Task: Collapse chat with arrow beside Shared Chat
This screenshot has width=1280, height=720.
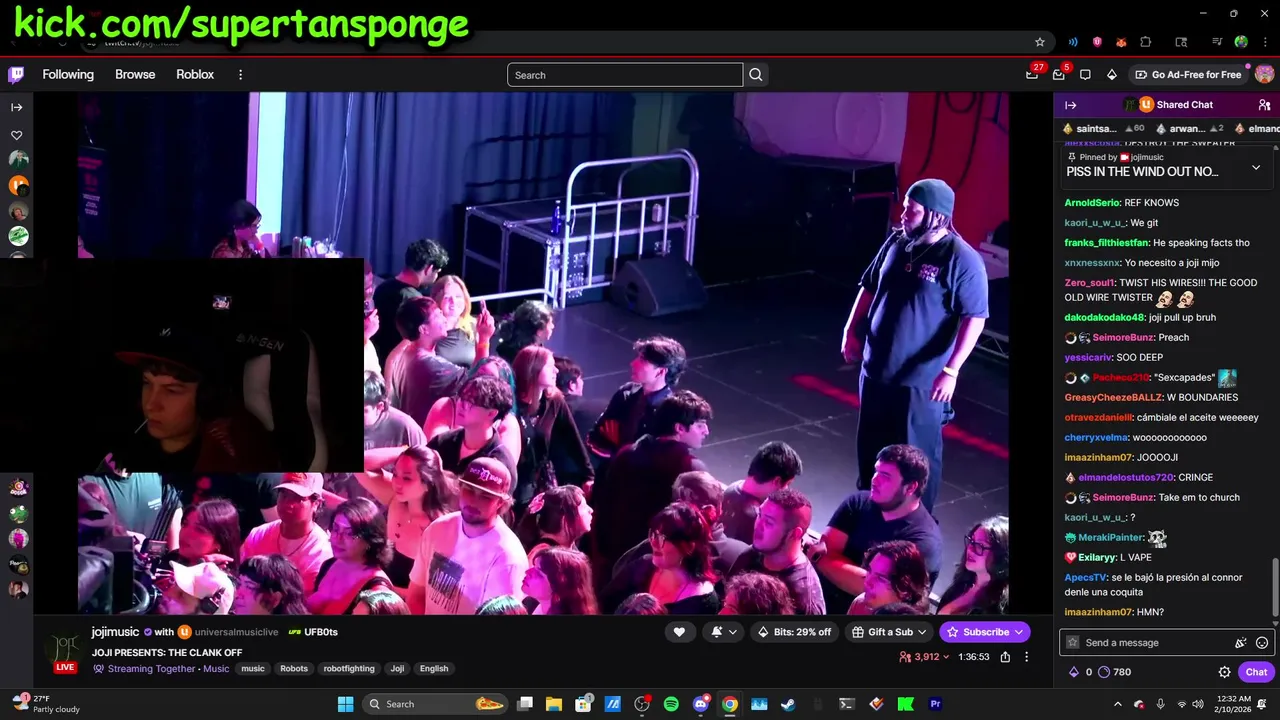Action: click(1070, 105)
